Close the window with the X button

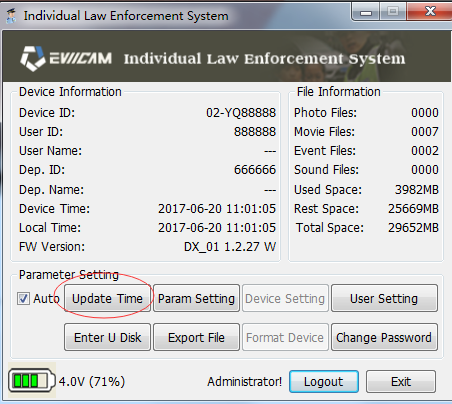click(430, 12)
